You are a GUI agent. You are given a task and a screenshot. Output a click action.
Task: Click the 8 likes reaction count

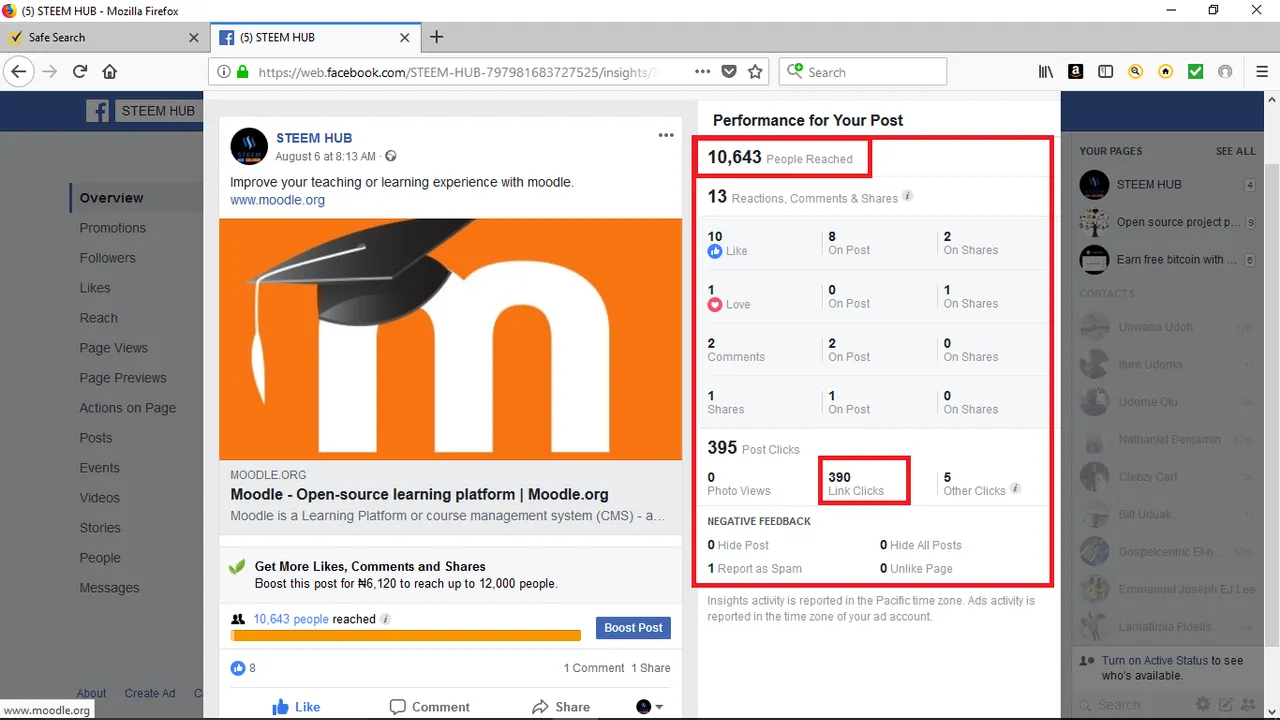pos(244,668)
